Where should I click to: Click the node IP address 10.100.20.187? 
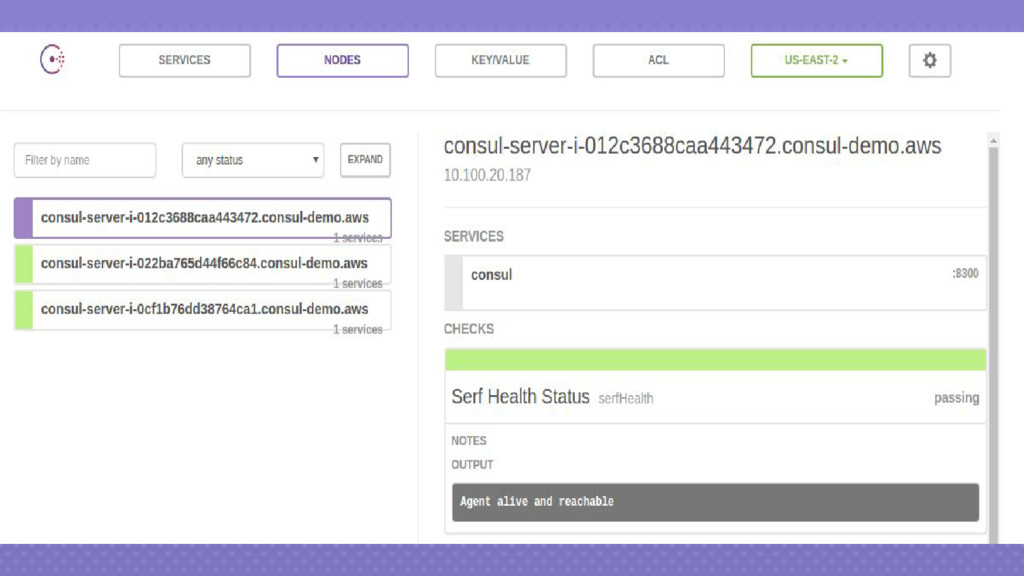coord(487,175)
